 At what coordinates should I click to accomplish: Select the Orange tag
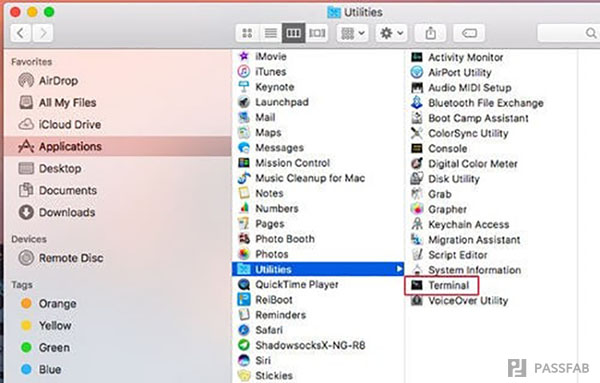coord(48,303)
